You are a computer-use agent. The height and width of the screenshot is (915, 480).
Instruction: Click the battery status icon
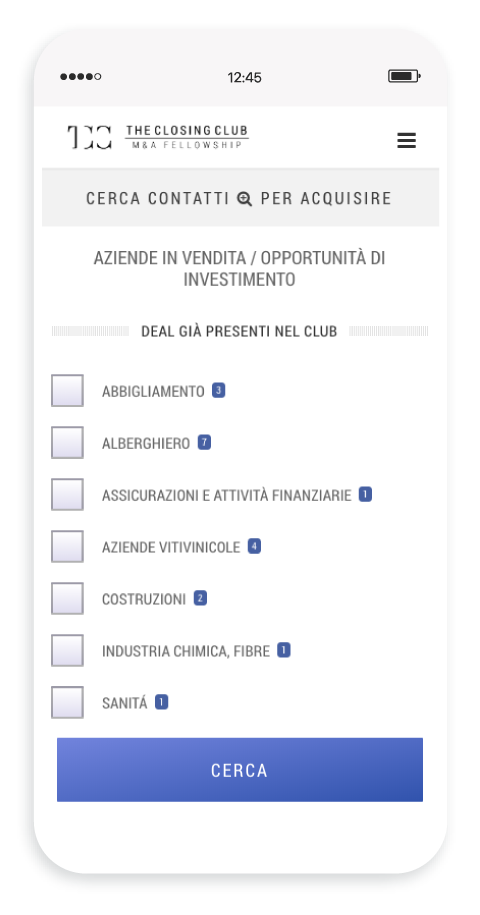(x=404, y=76)
